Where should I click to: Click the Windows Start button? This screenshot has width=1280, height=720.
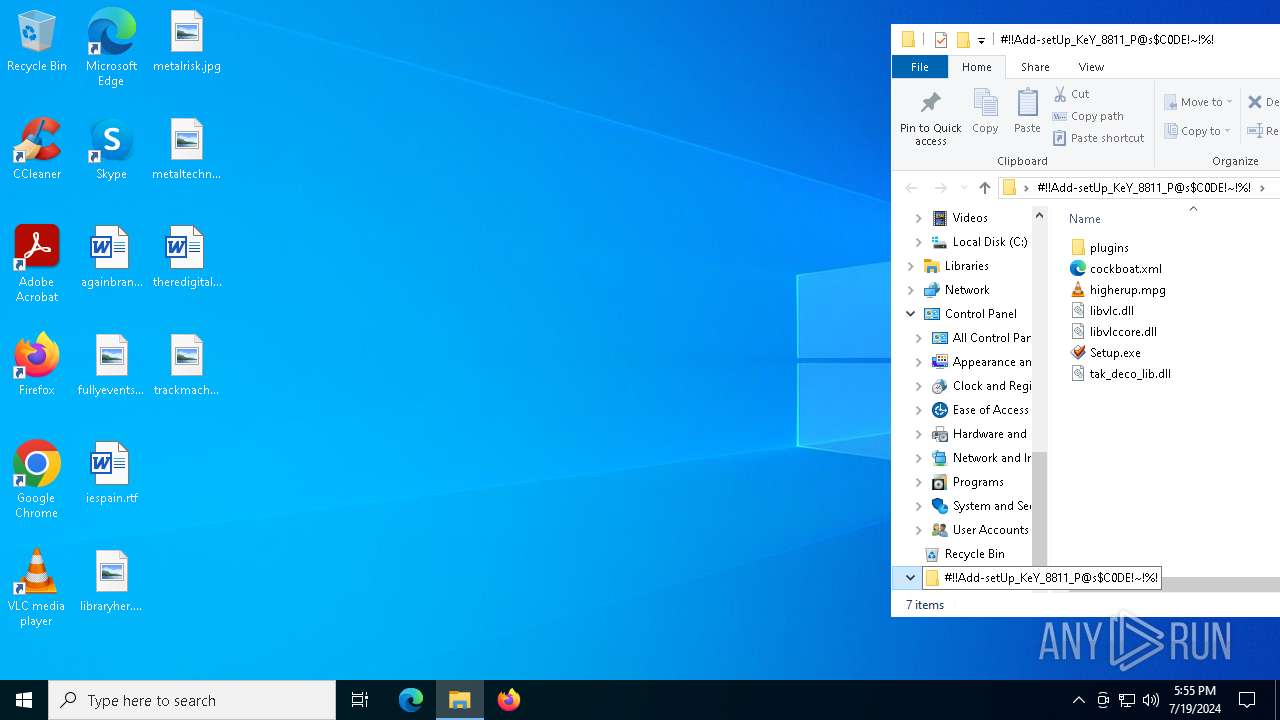(x=24, y=700)
